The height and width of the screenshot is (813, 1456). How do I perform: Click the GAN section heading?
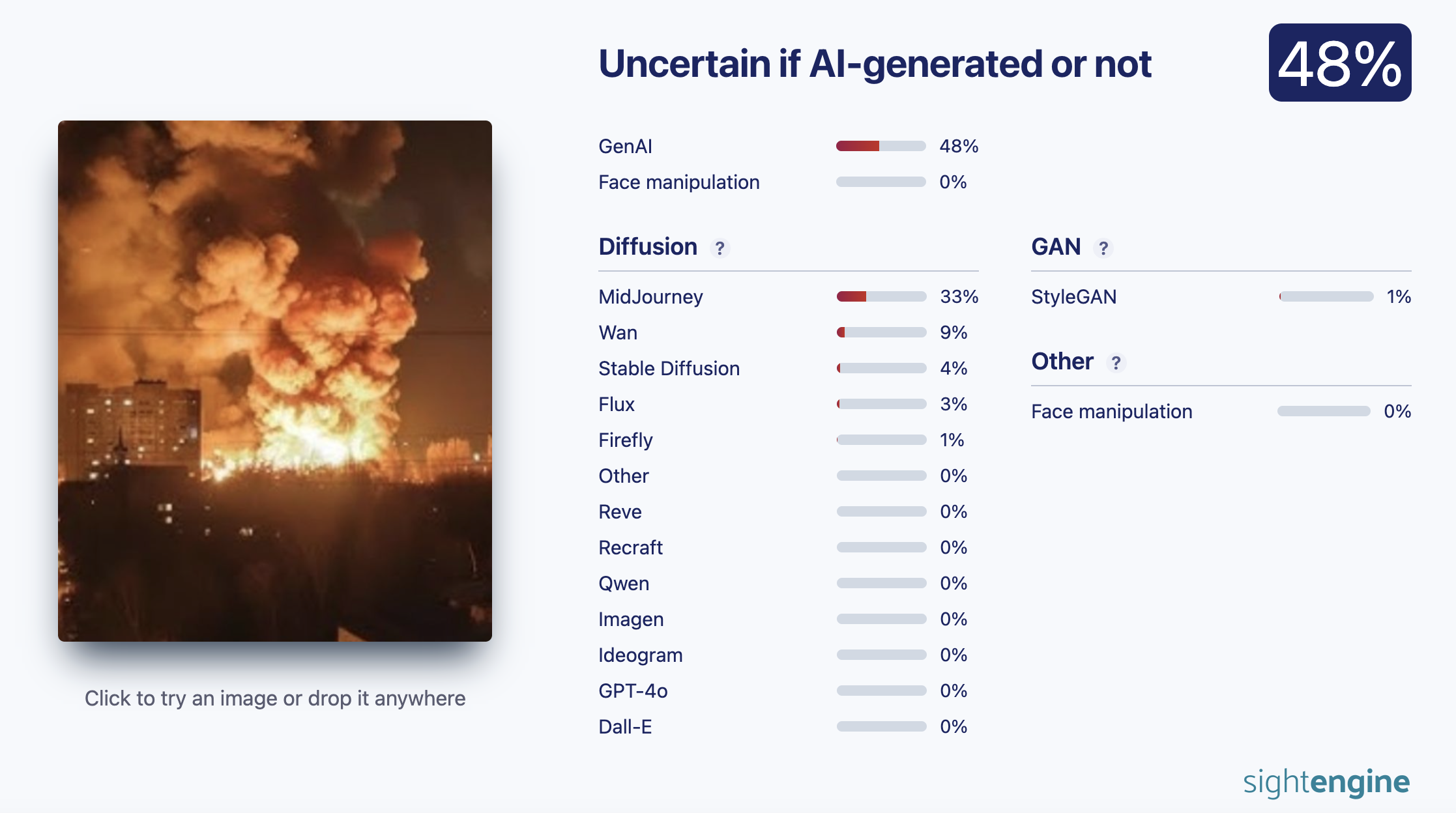1056,247
